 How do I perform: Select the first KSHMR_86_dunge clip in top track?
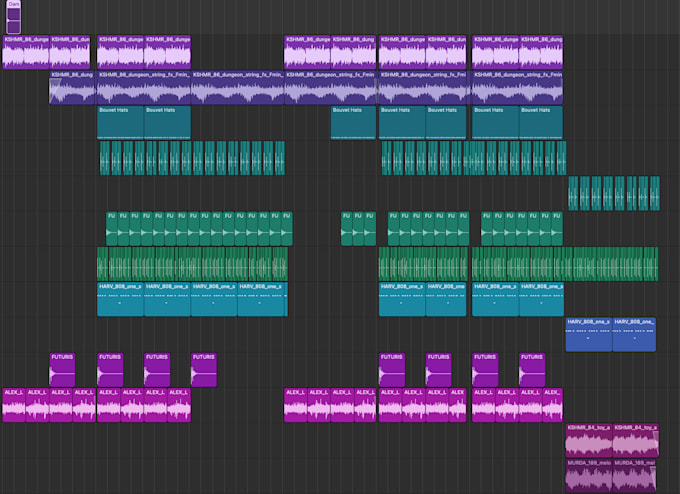[x=26, y=52]
